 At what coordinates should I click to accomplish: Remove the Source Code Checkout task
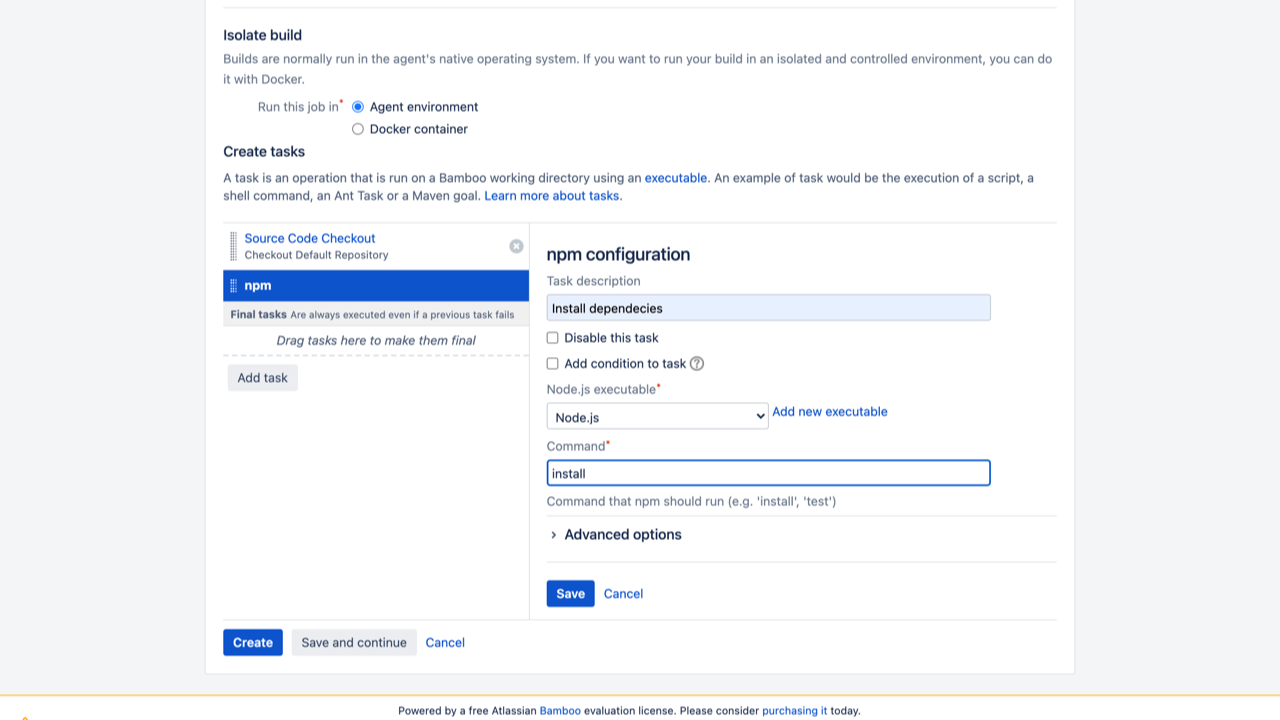516,246
